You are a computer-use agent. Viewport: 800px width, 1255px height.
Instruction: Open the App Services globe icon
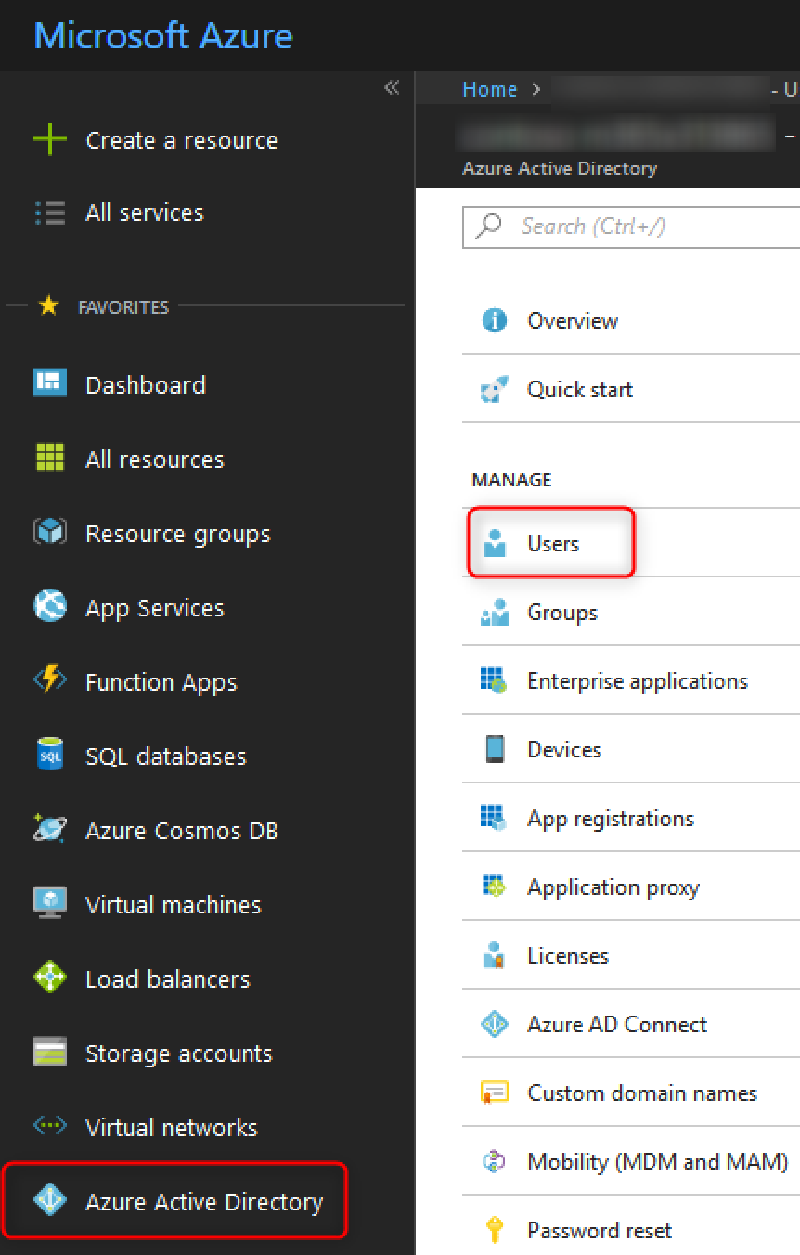[x=50, y=606]
